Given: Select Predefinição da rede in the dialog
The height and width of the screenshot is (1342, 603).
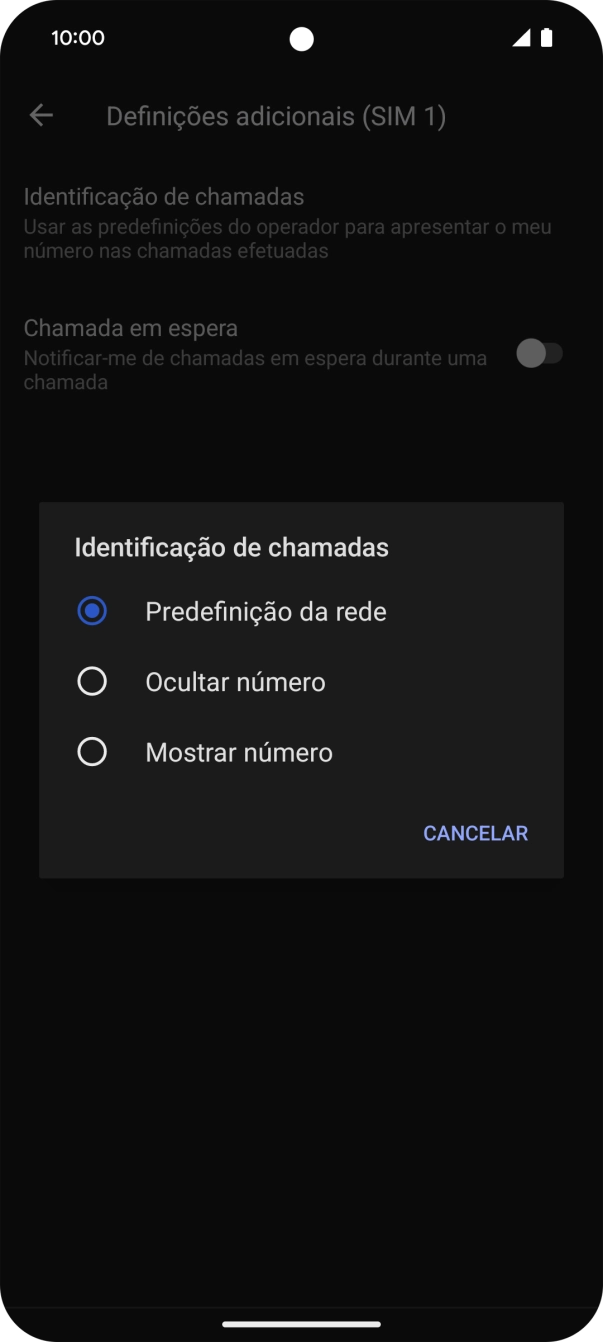Looking at the screenshot, I should point(92,610).
